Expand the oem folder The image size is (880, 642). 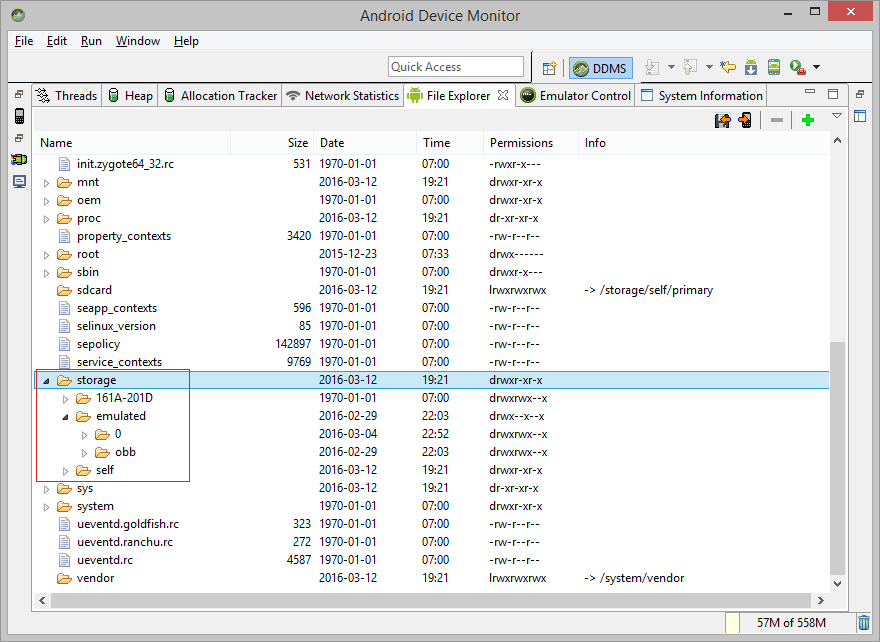coord(47,201)
